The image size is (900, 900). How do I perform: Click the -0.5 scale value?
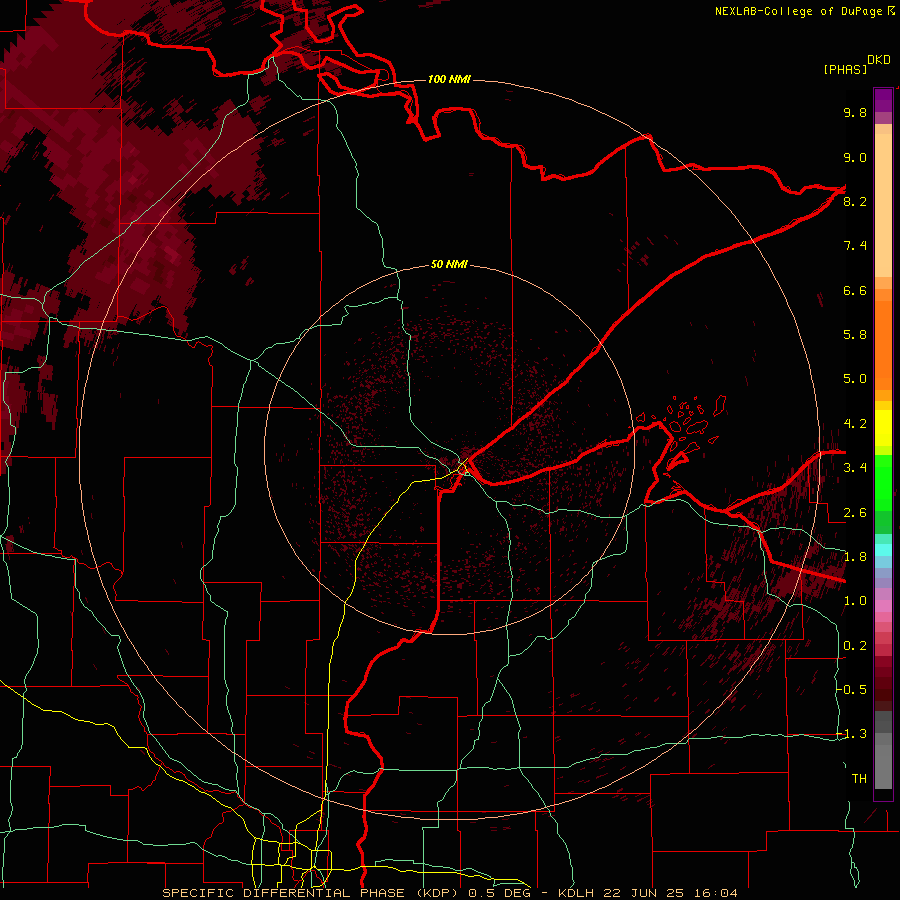point(851,690)
